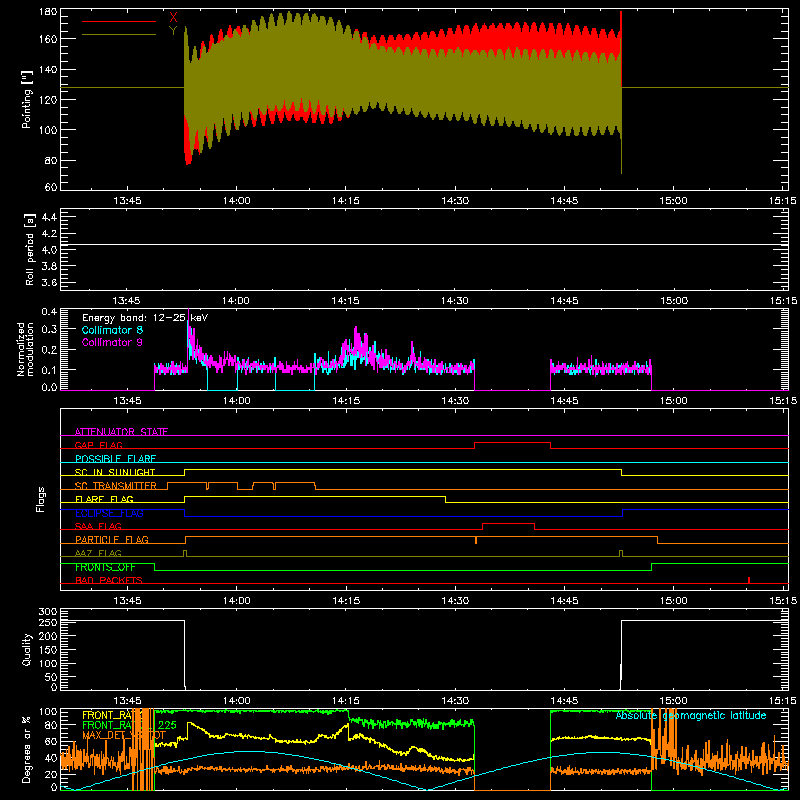Image resolution: width=800 pixels, height=800 pixels.
Task: Click 14:45 tick under the Quality plot
Action: point(564,701)
